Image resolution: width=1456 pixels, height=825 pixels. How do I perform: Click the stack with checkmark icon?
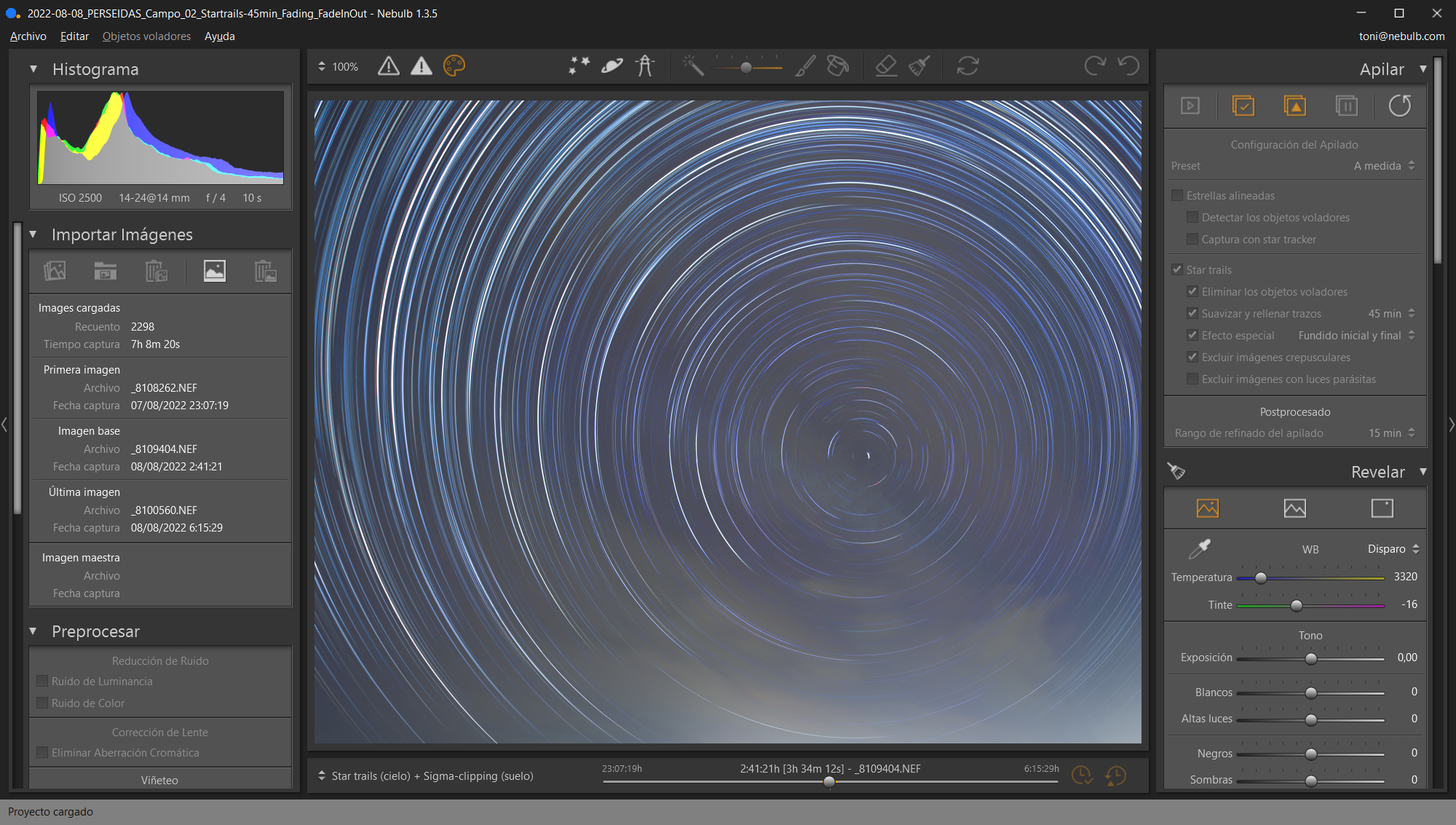click(x=1243, y=106)
